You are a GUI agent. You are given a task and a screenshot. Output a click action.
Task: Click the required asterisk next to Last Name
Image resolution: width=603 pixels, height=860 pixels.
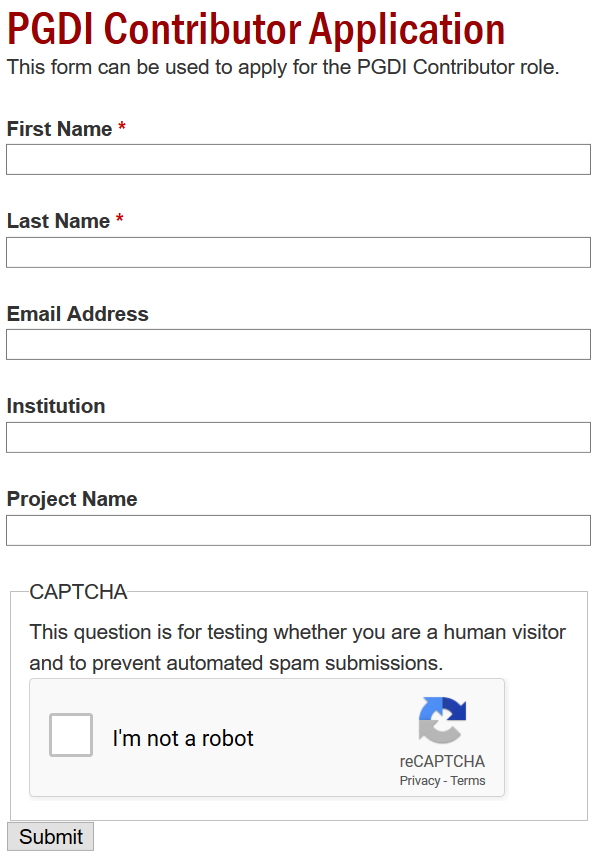[120, 221]
